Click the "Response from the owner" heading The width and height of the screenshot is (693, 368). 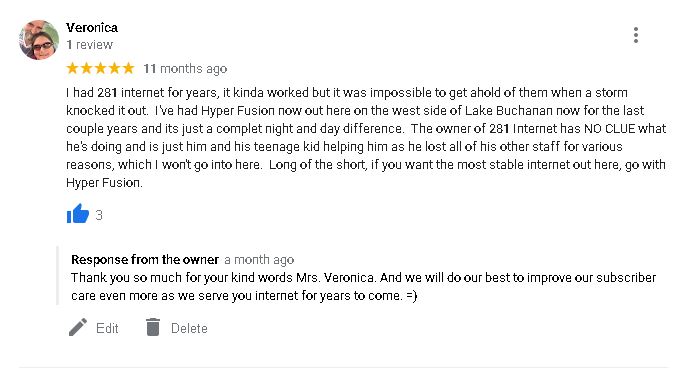[145, 259]
